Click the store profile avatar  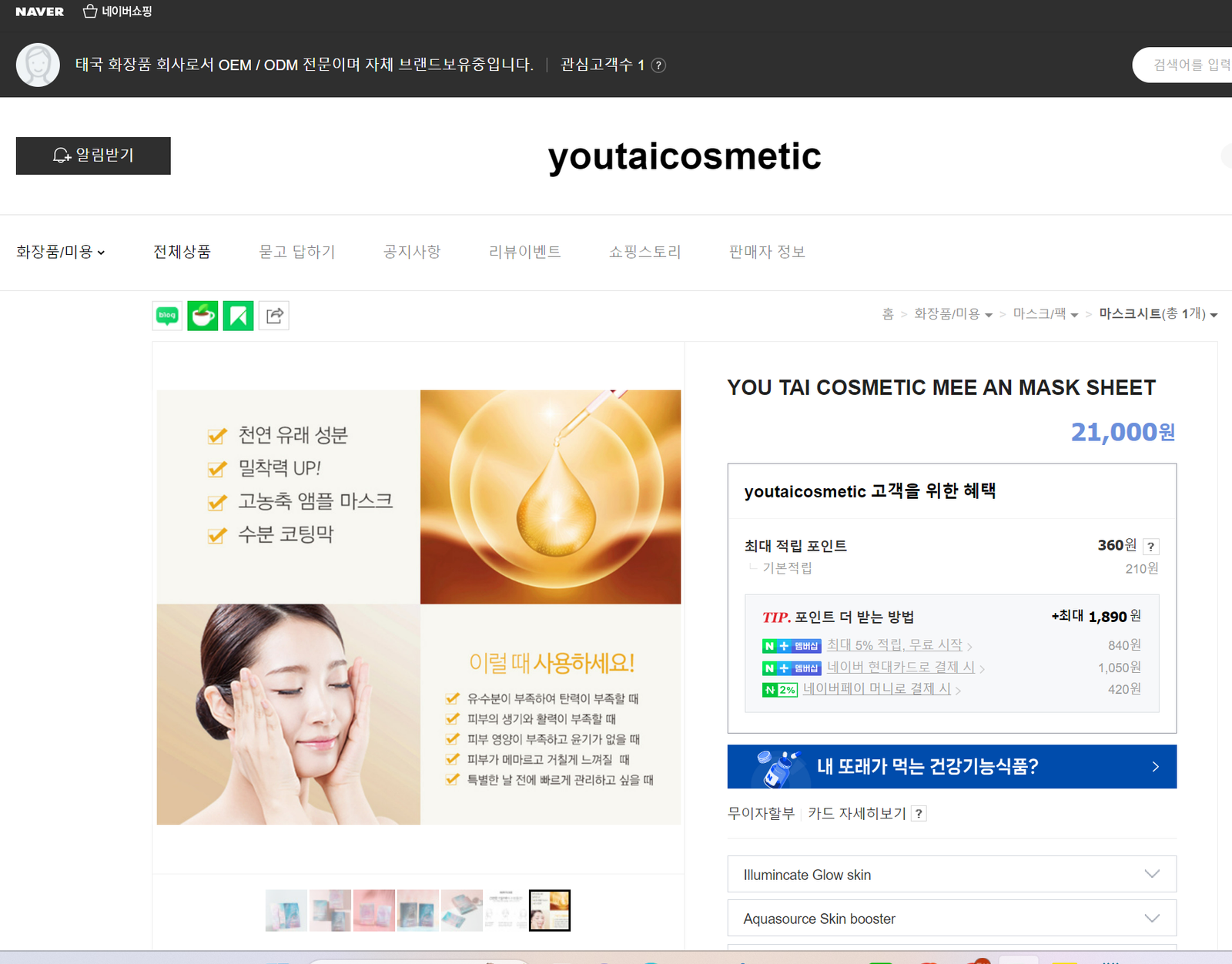(38, 65)
